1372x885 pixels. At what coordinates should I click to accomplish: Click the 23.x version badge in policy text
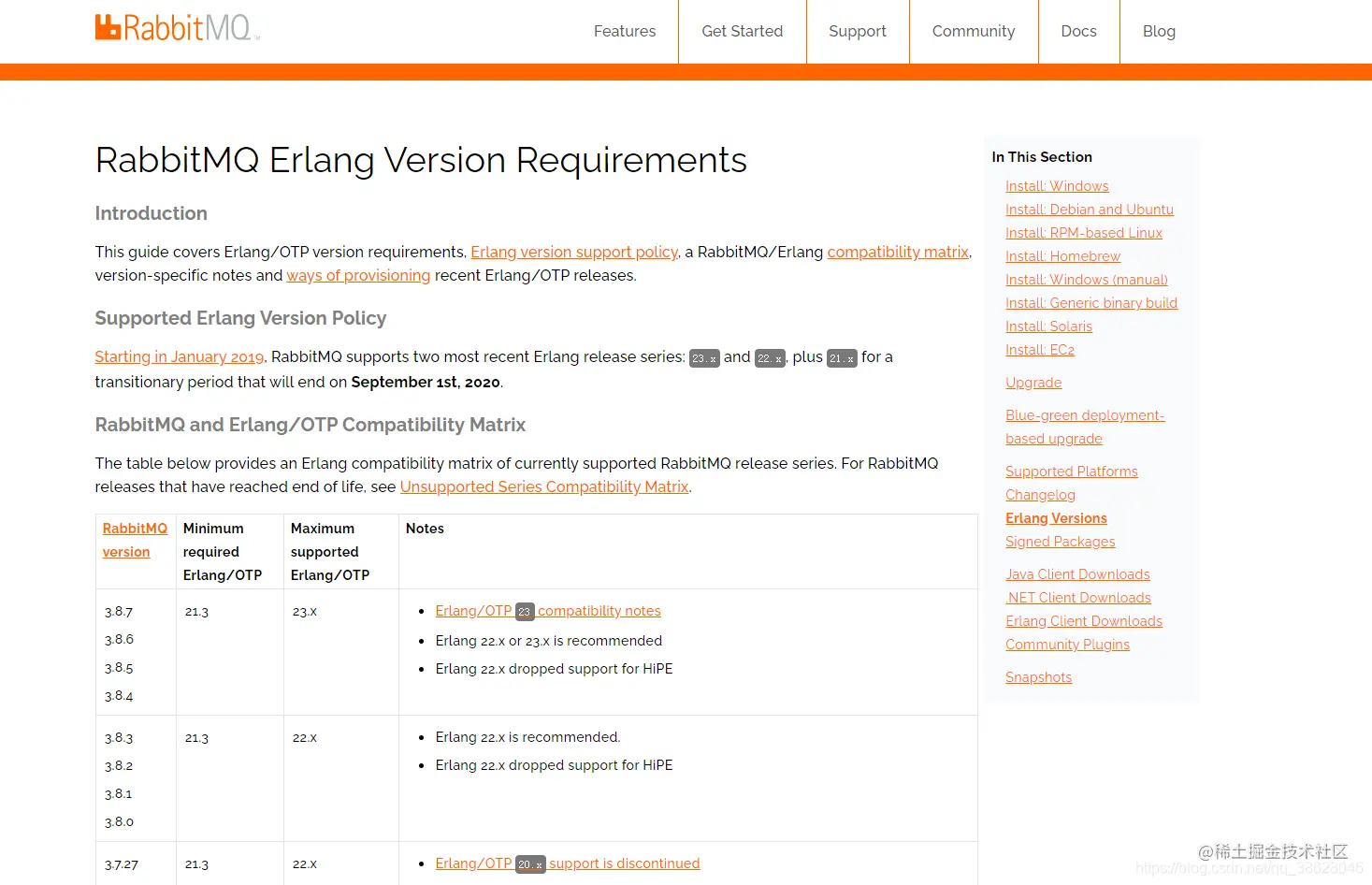click(x=704, y=358)
